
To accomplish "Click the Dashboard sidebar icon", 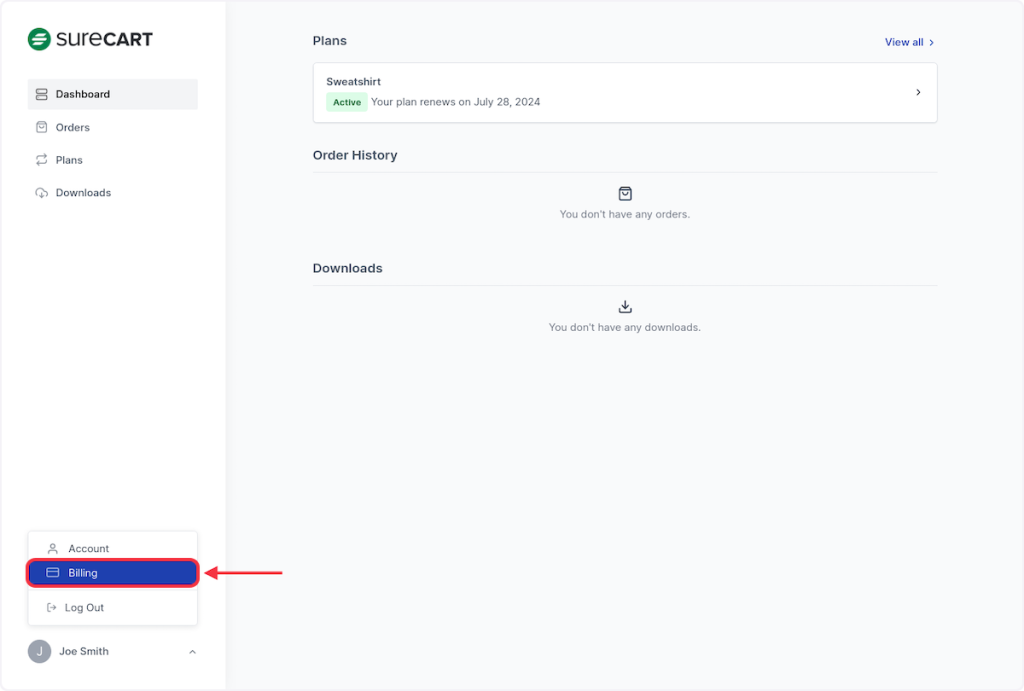I will (42, 94).
